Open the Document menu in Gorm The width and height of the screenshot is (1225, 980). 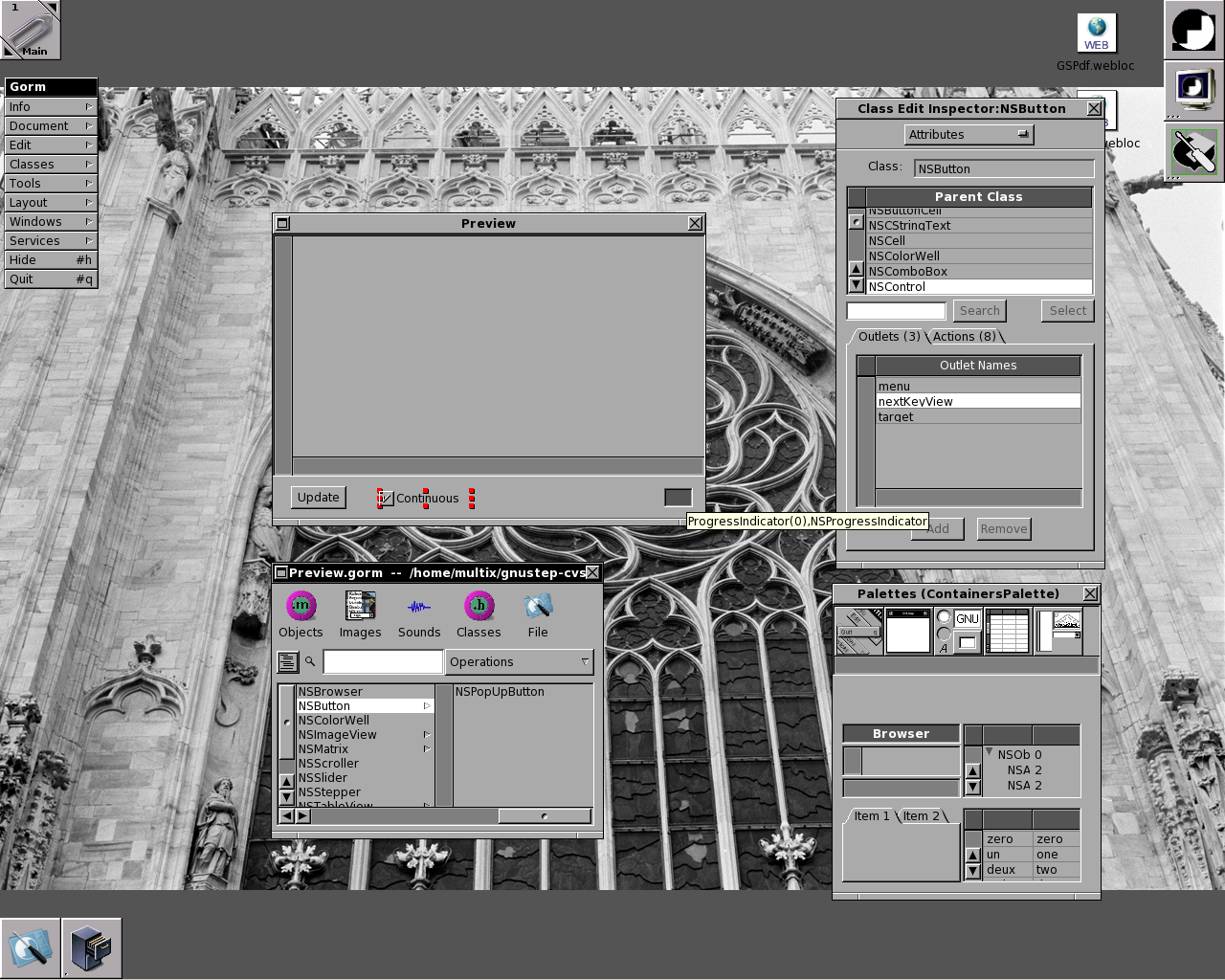50,125
